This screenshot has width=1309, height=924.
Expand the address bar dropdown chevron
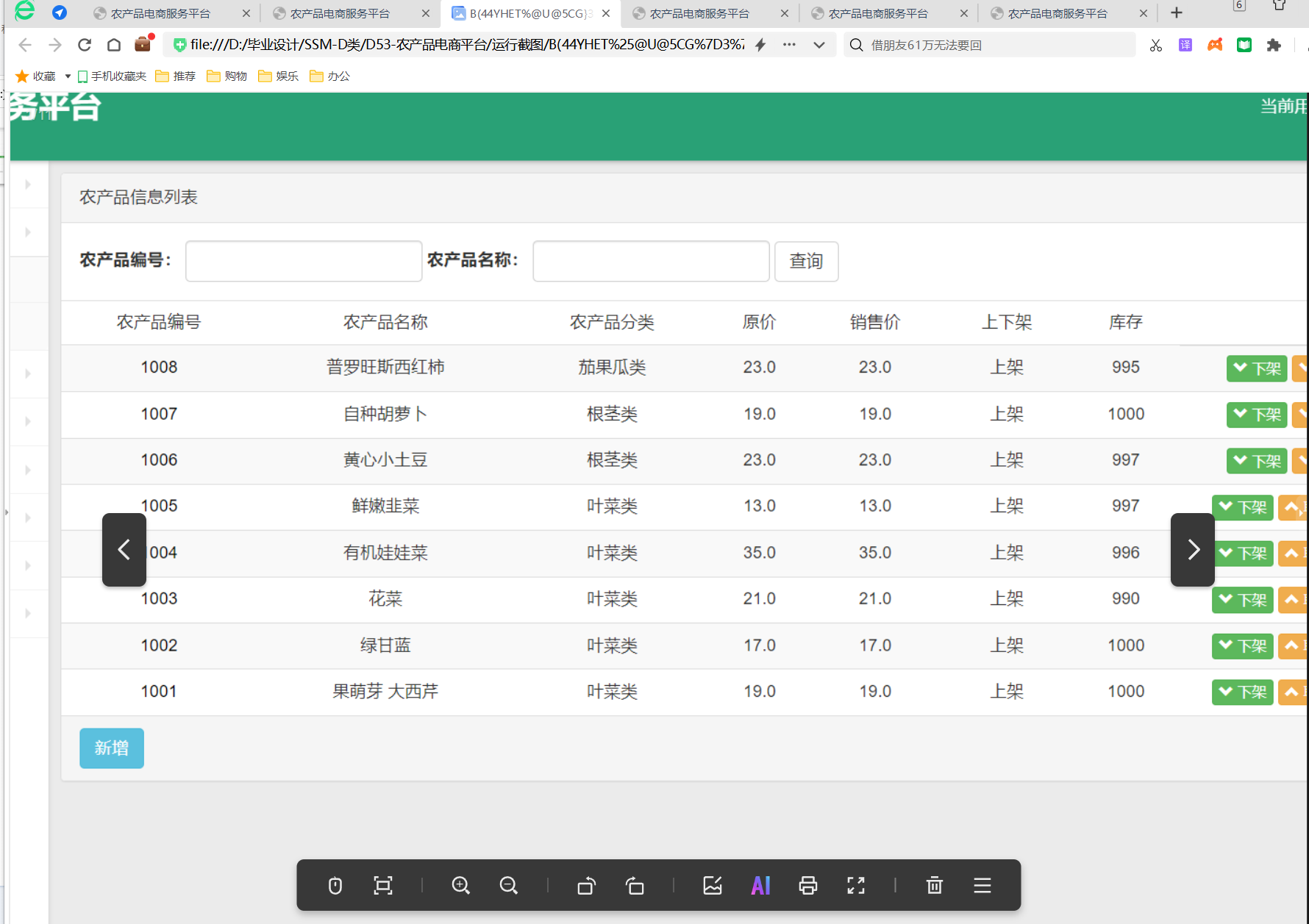click(818, 45)
